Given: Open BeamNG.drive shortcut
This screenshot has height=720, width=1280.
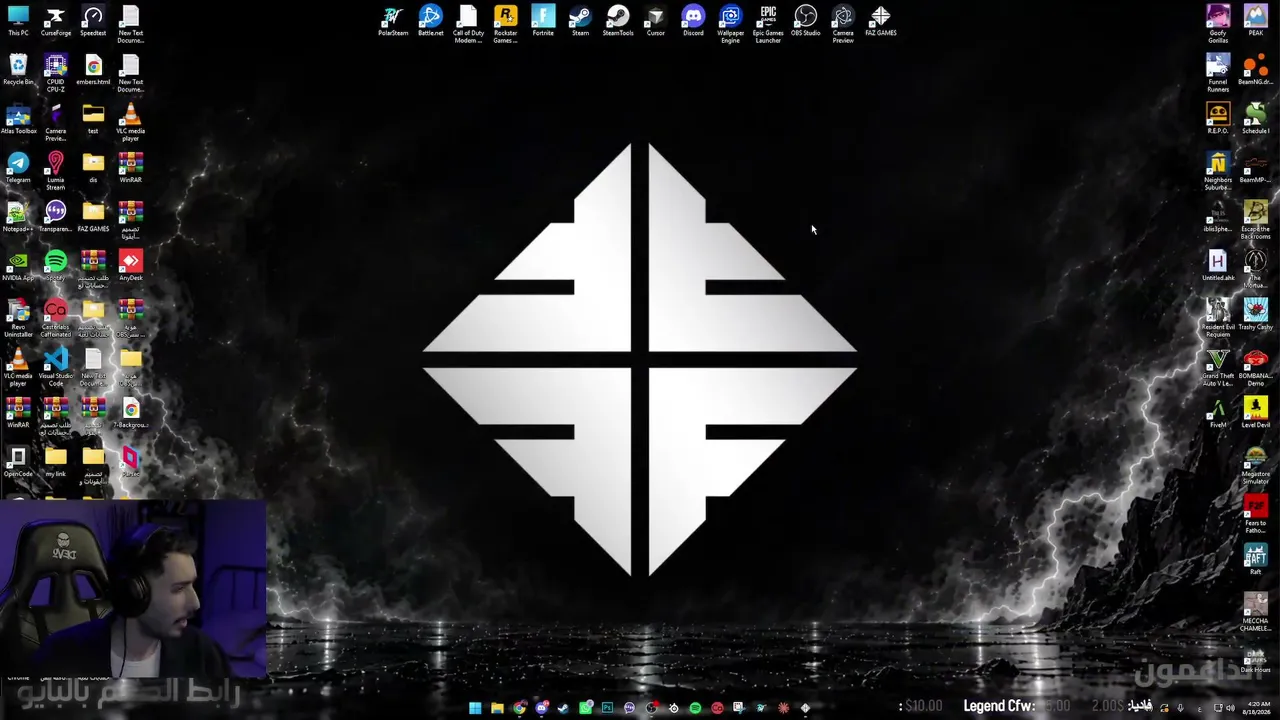Looking at the screenshot, I should click(1255, 70).
